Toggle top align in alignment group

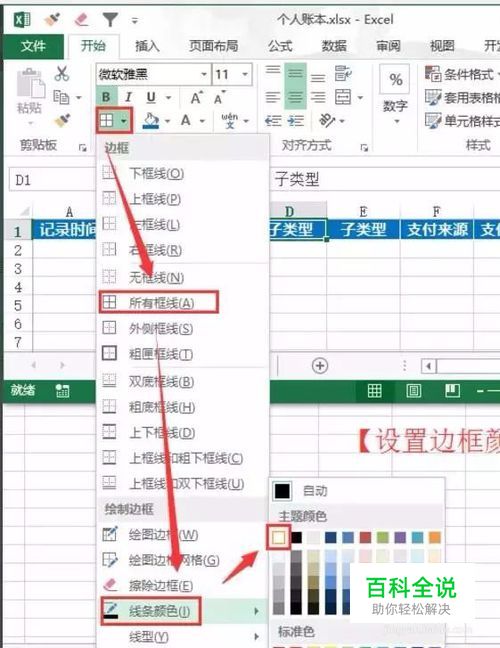[273, 73]
